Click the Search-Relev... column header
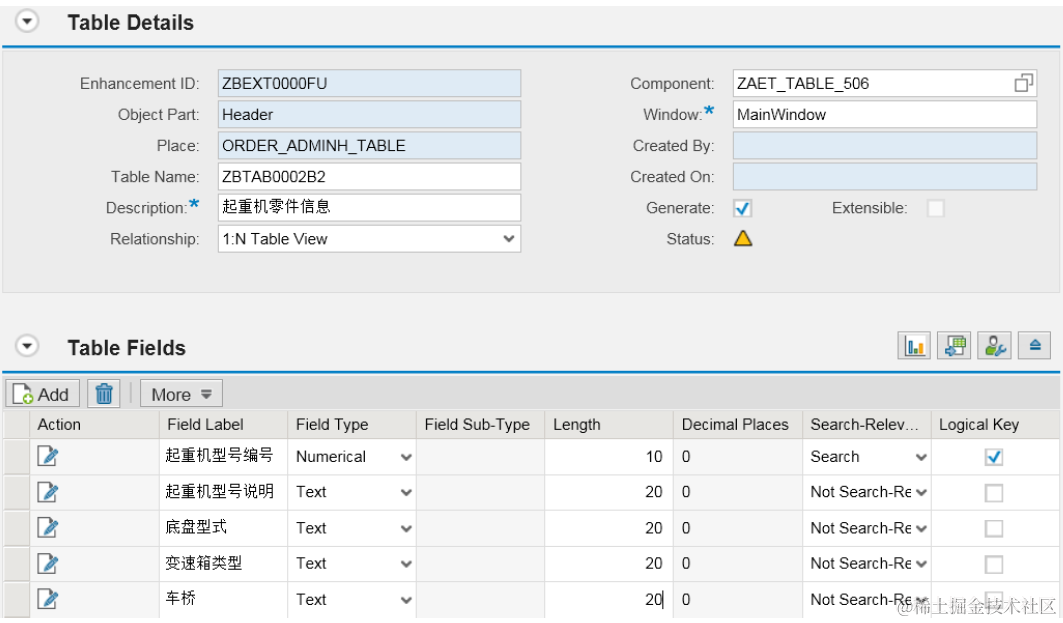 [867, 424]
